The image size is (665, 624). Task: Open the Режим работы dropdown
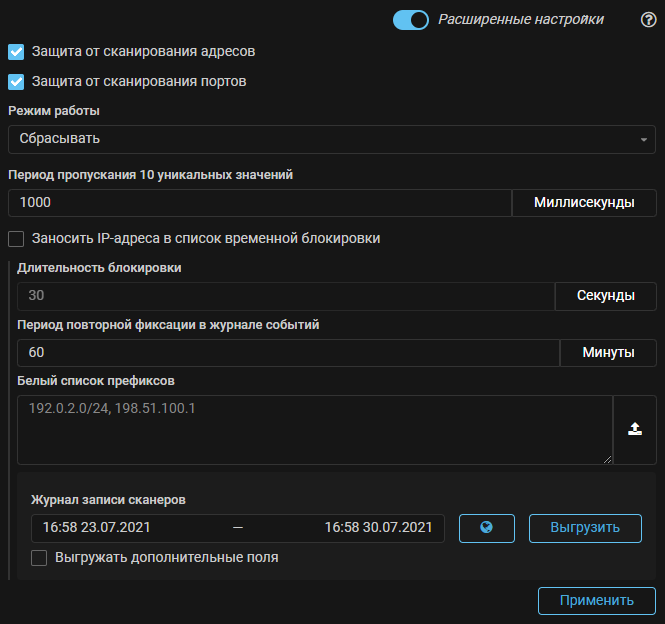331,139
